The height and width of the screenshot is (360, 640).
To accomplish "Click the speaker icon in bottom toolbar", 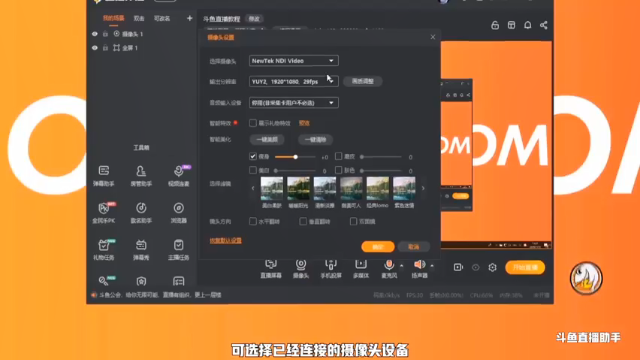I will coord(419,264).
